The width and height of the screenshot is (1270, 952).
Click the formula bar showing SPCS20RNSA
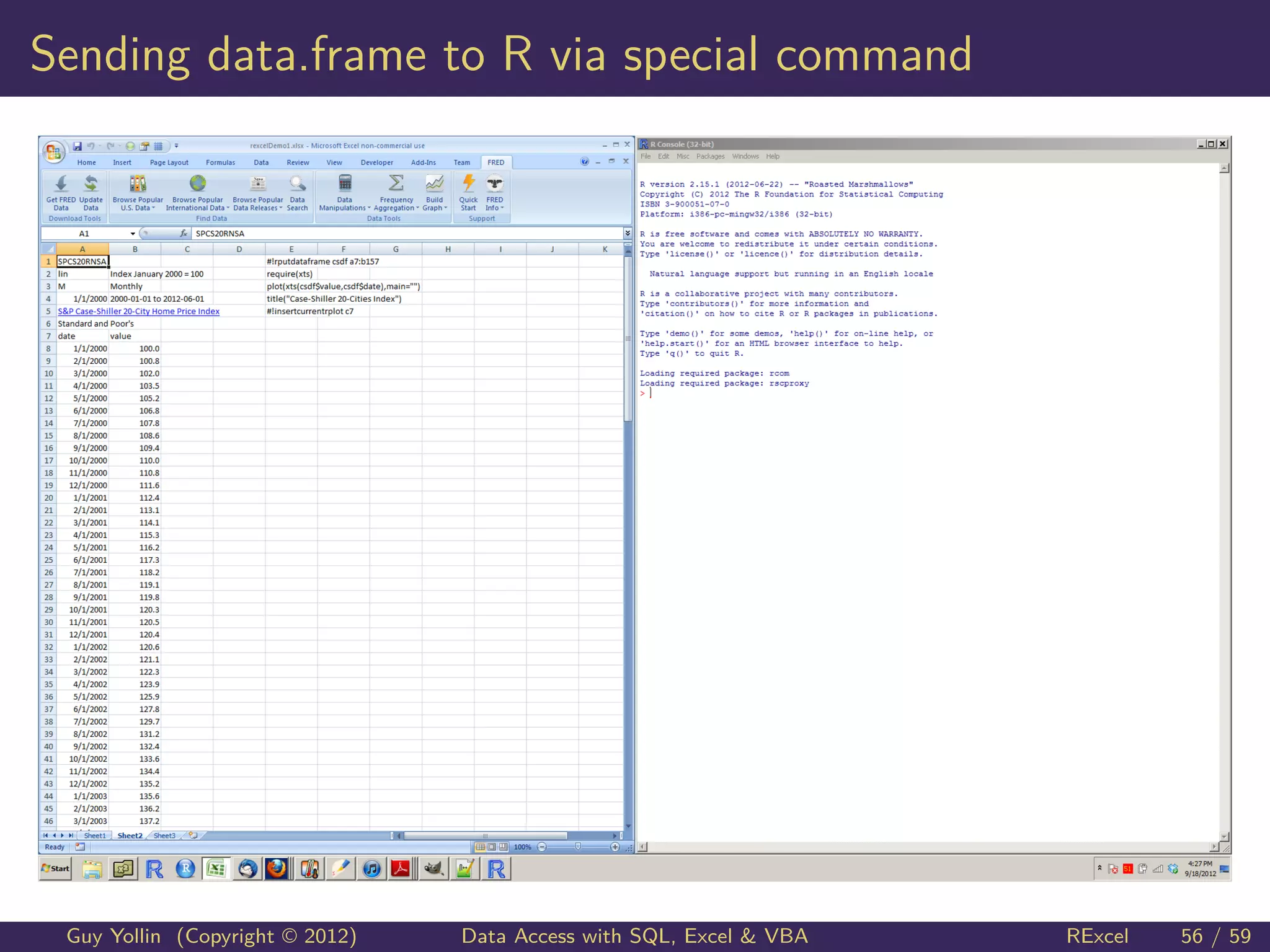click(x=407, y=234)
